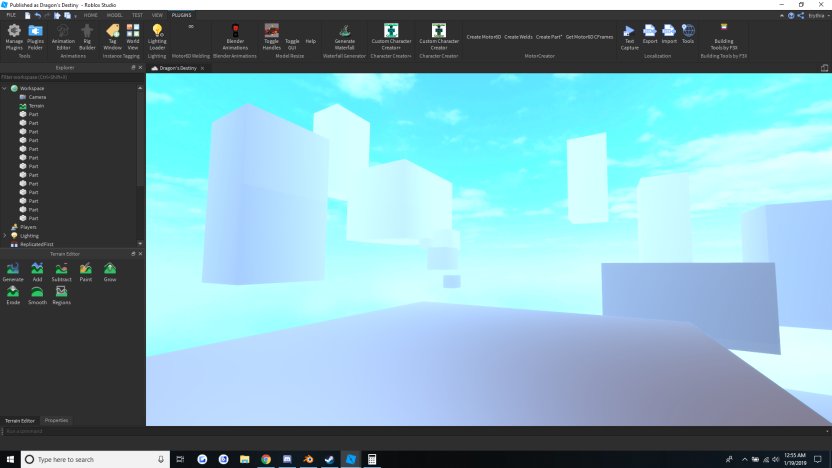Select Players in the Explorer

click(x=28, y=227)
